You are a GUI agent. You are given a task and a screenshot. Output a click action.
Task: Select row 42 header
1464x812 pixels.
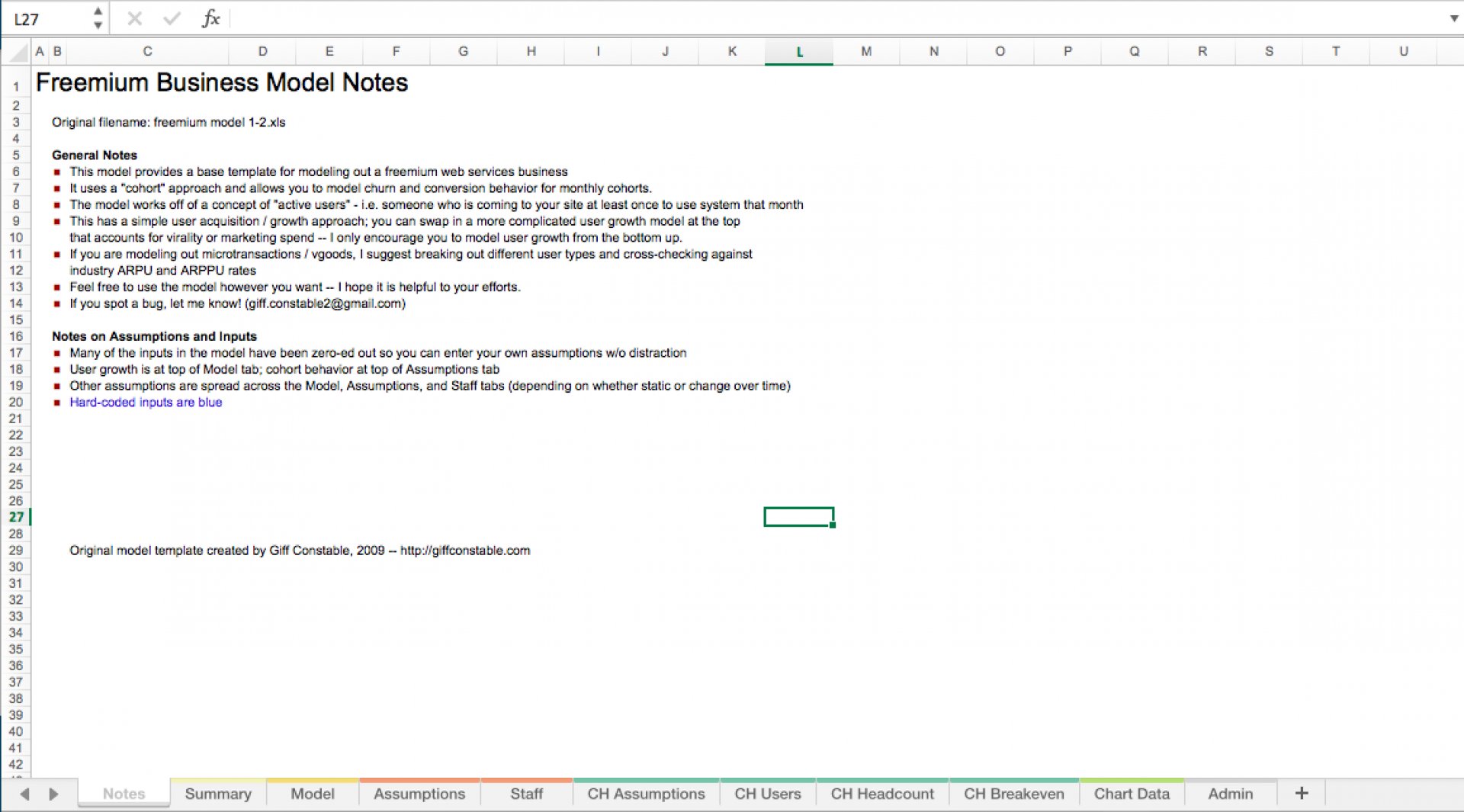[x=15, y=764]
